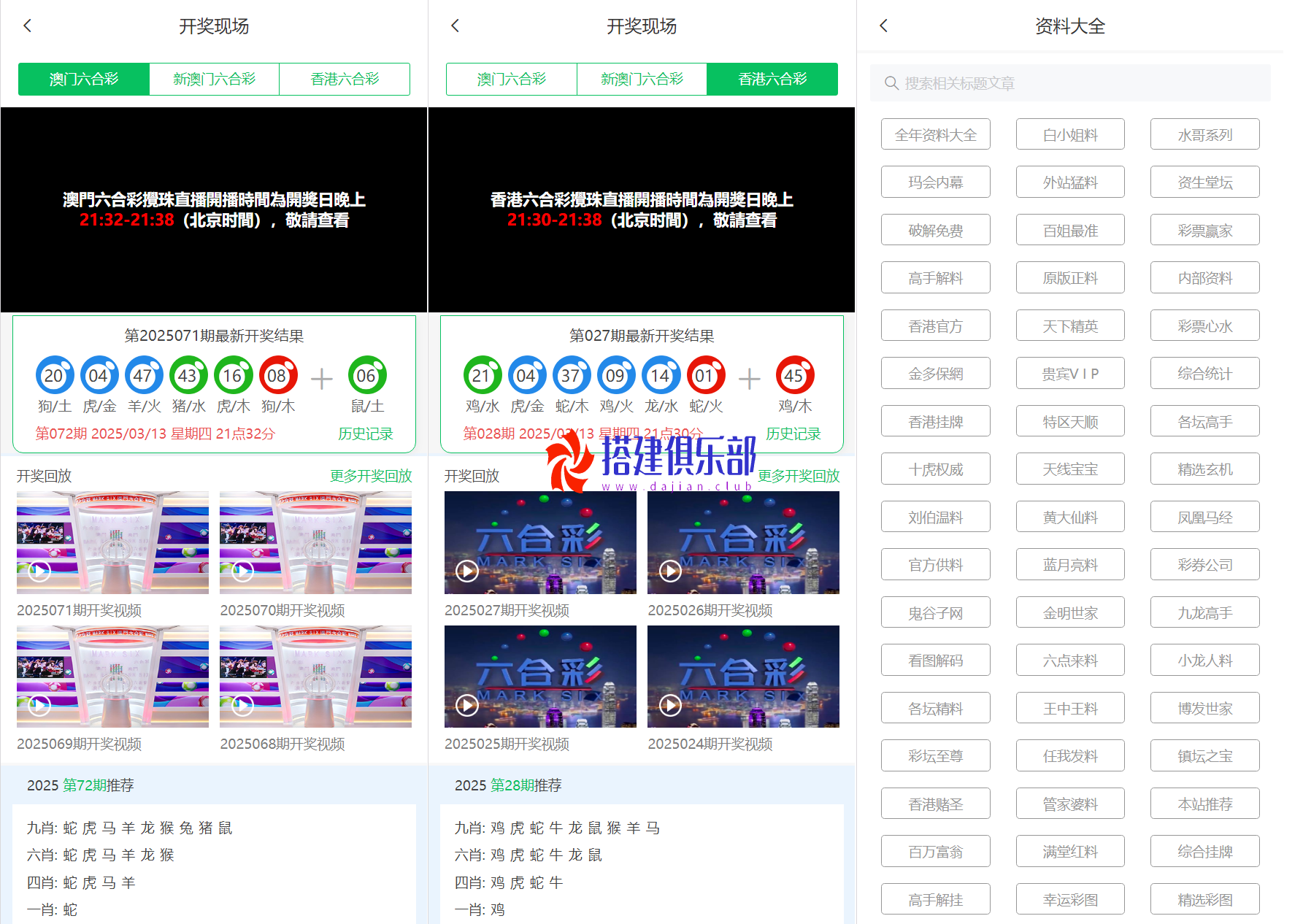Open the 香港挂牌 category
The height and width of the screenshot is (924, 1303).
coord(936,421)
